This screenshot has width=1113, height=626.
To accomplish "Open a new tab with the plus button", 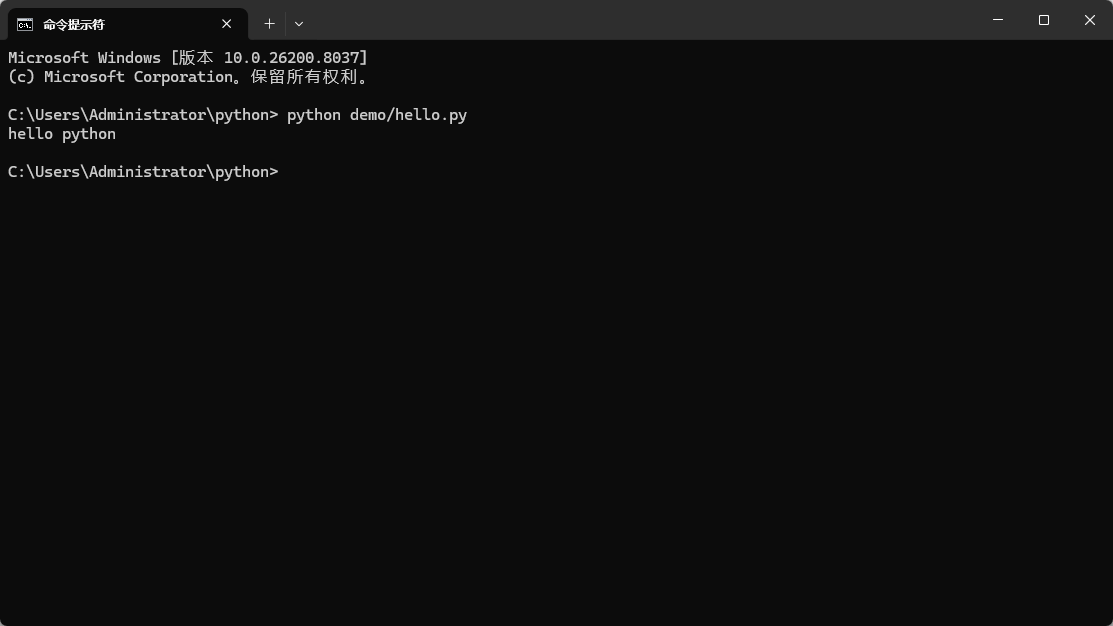I will (x=269, y=24).
